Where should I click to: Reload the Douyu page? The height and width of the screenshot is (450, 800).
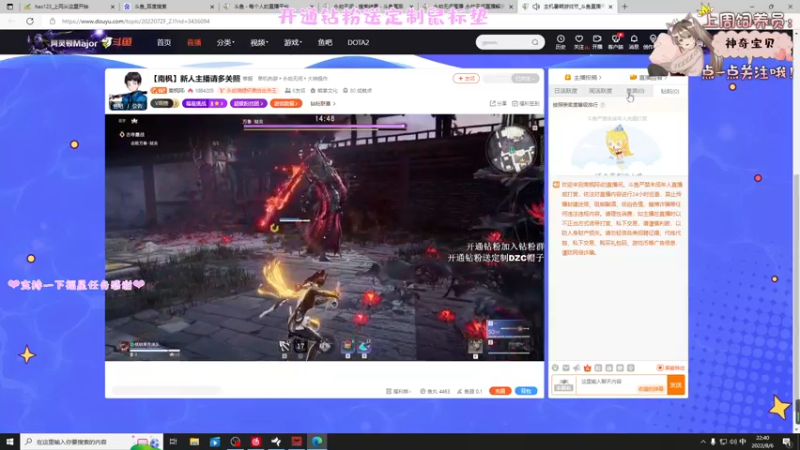coord(30,21)
